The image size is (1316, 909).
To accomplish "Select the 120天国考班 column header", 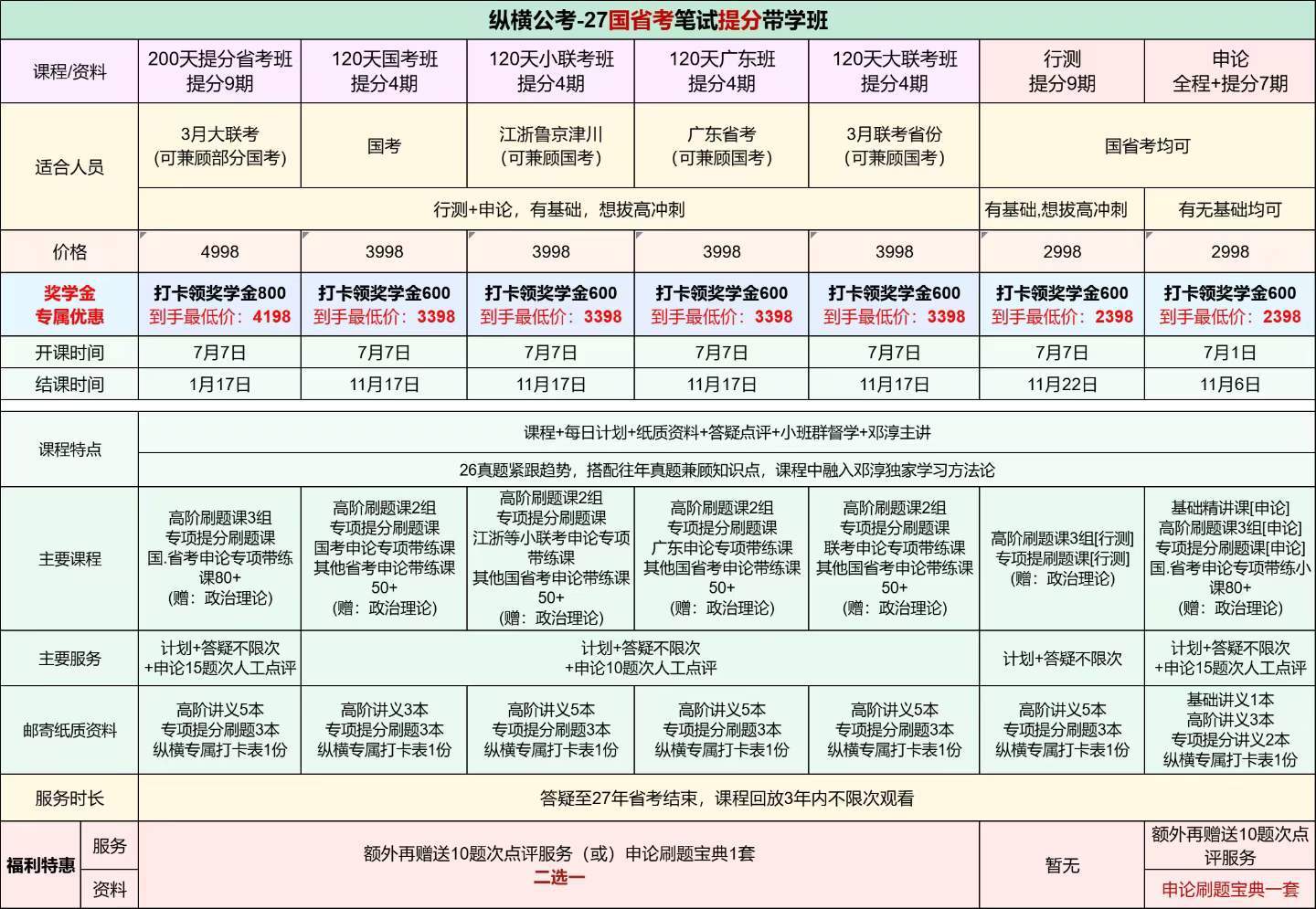I will tap(384, 71).
